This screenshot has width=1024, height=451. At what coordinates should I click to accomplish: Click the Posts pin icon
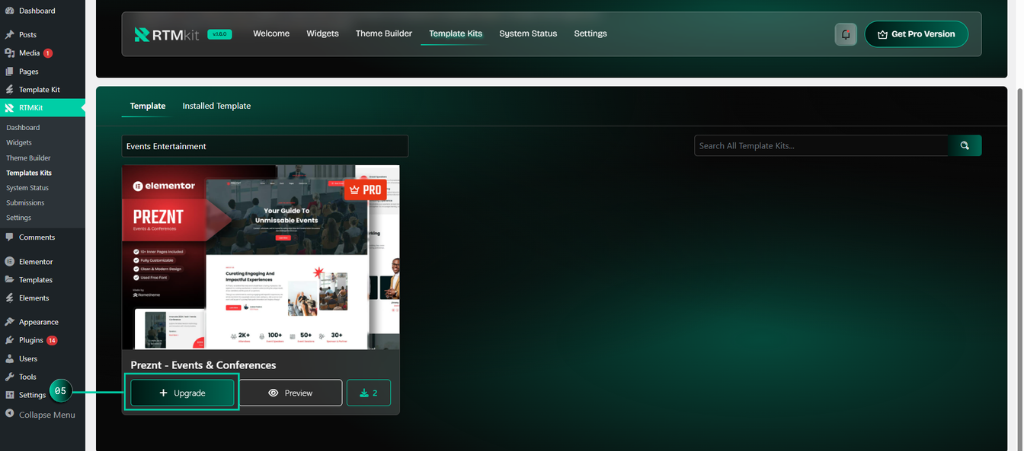click(9, 35)
